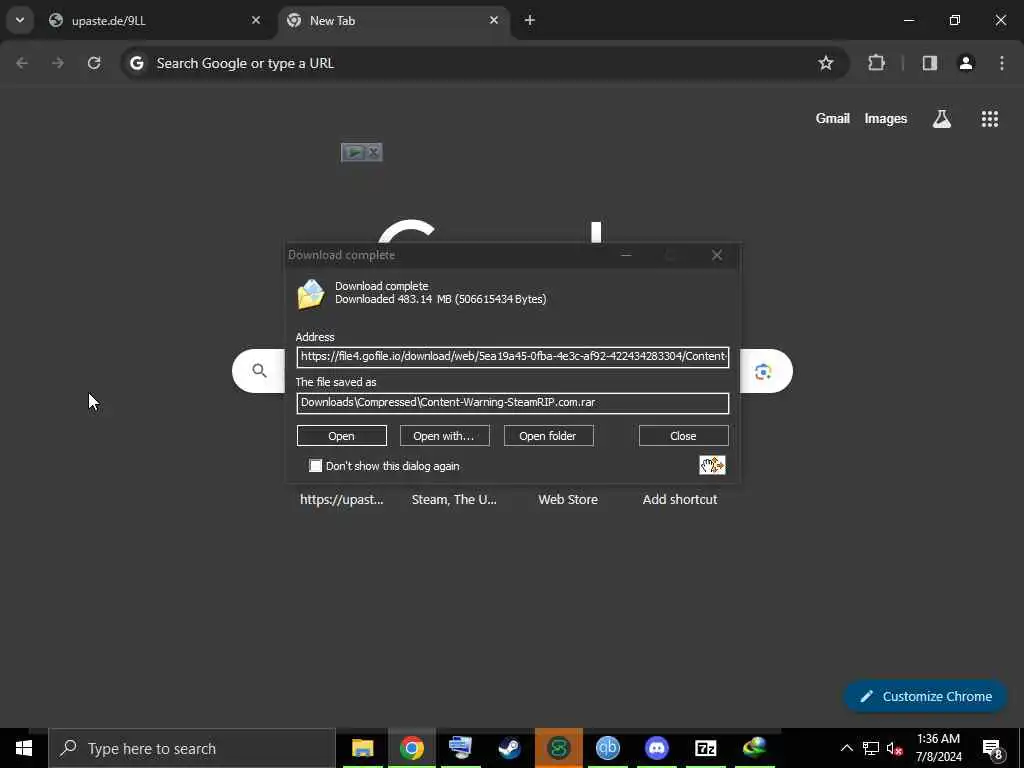Viewport: 1024px width, 768px height.
Task: Click the browser forward arrow
Action: point(58,63)
